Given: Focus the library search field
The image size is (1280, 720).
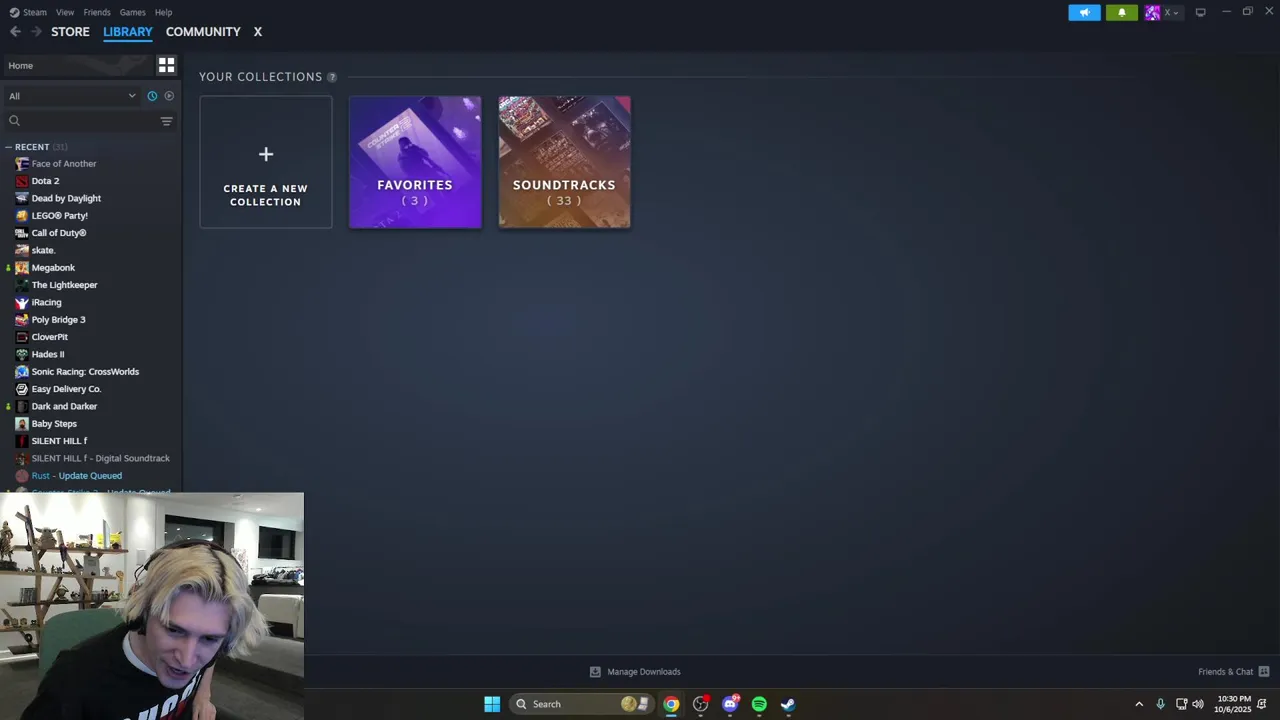Looking at the screenshot, I should (x=80, y=121).
